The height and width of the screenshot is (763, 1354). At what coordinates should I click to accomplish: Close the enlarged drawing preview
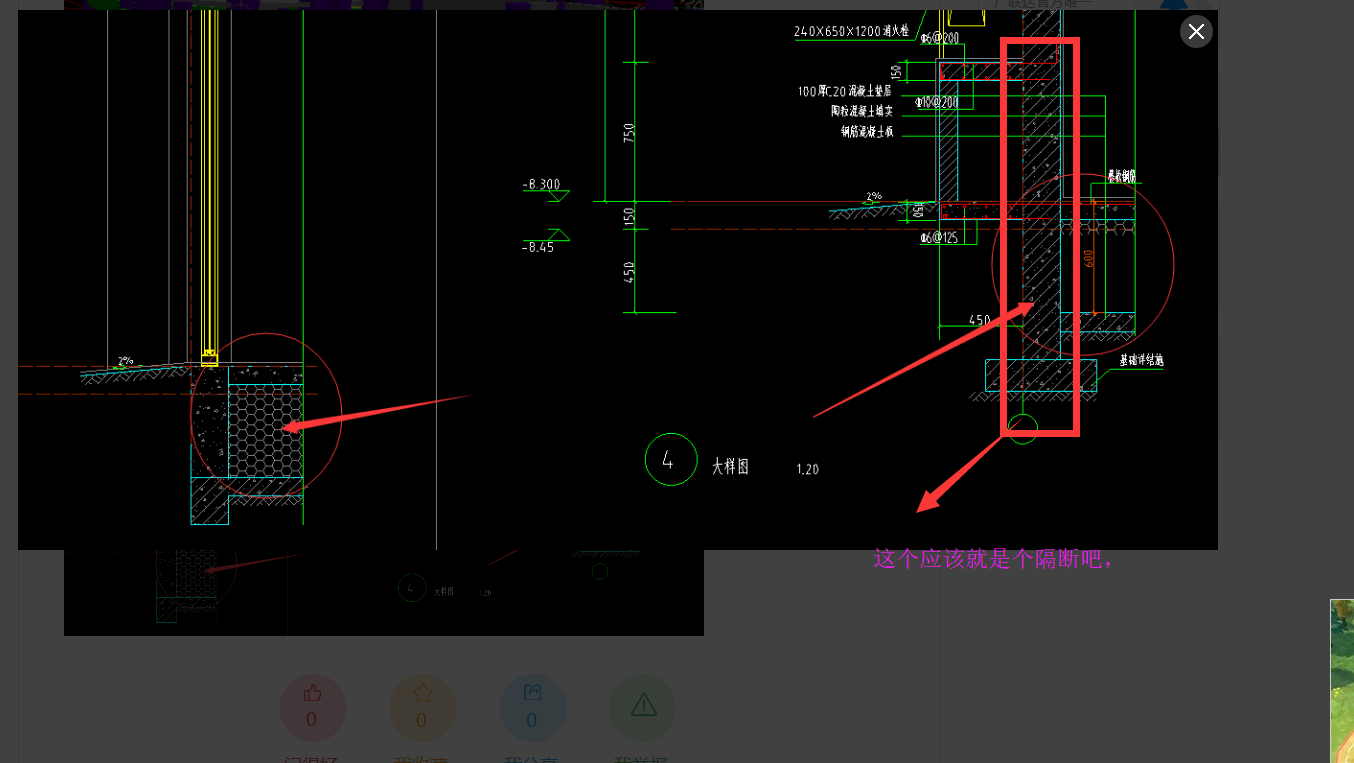tap(1196, 32)
